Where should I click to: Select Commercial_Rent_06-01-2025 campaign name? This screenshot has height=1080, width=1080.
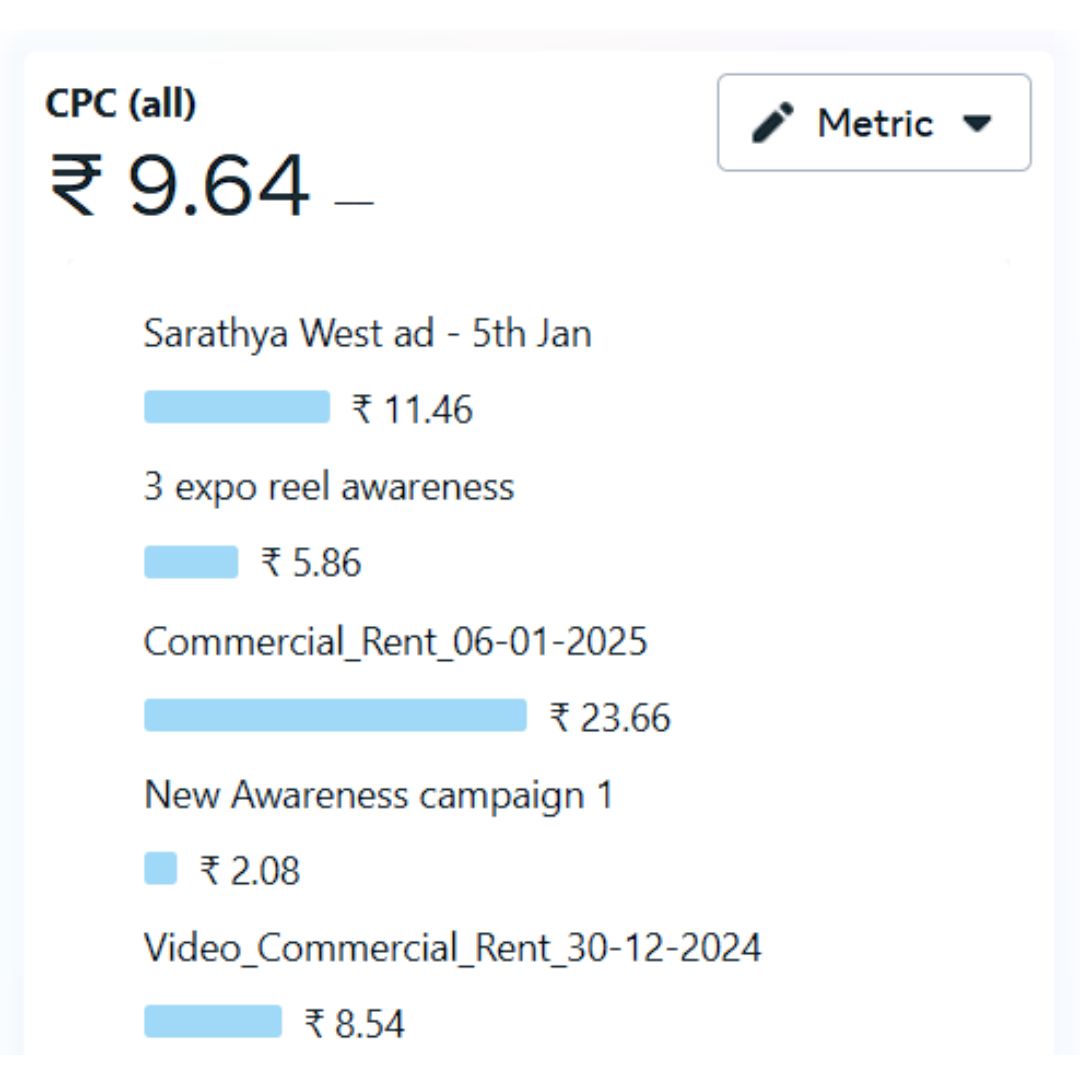pyautogui.click(x=395, y=642)
